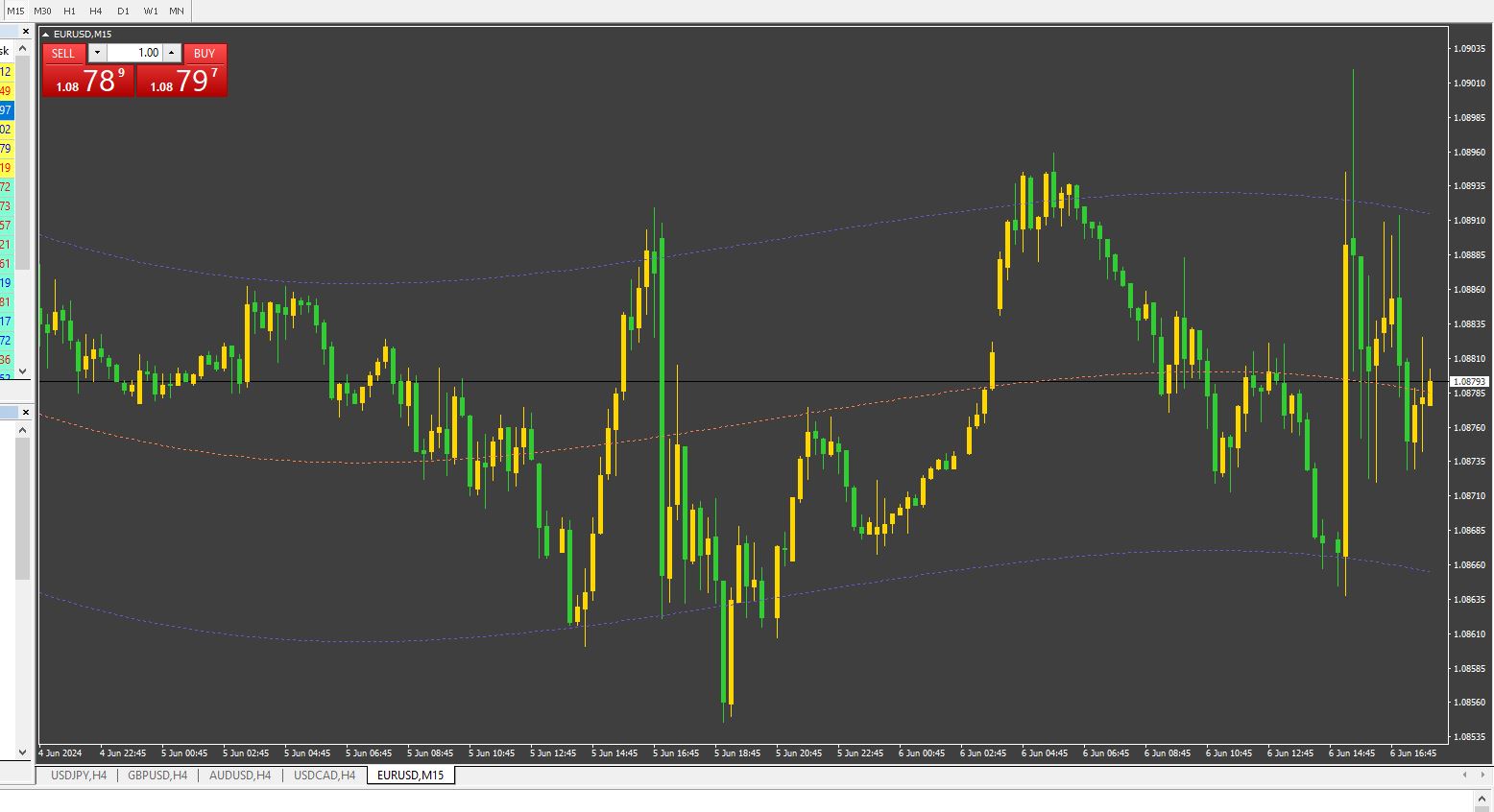Click Market Watch scrollbar up arrow
Screen dimensions: 1494x812
coord(24,46)
